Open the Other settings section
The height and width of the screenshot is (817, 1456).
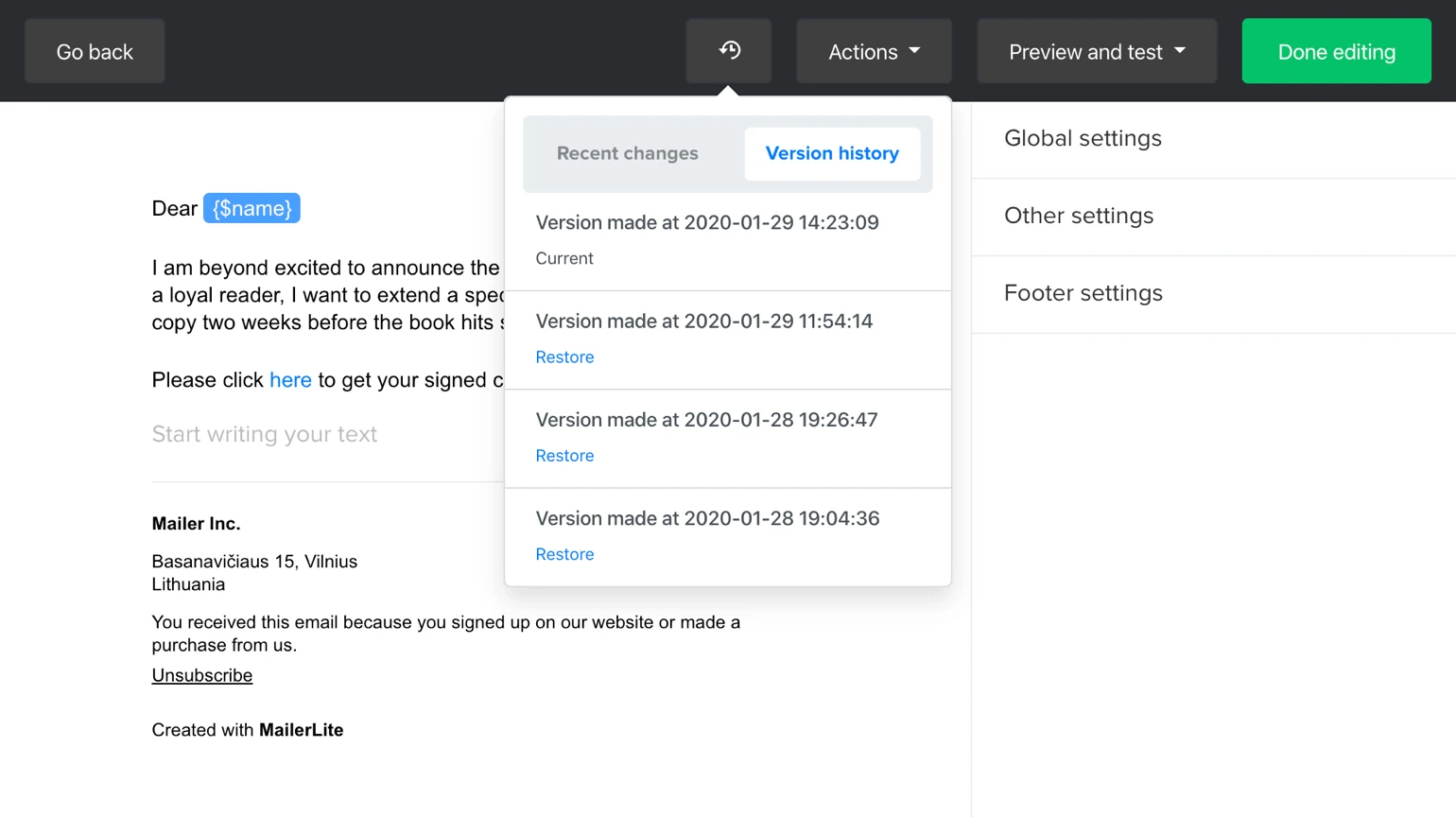[1079, 216]
